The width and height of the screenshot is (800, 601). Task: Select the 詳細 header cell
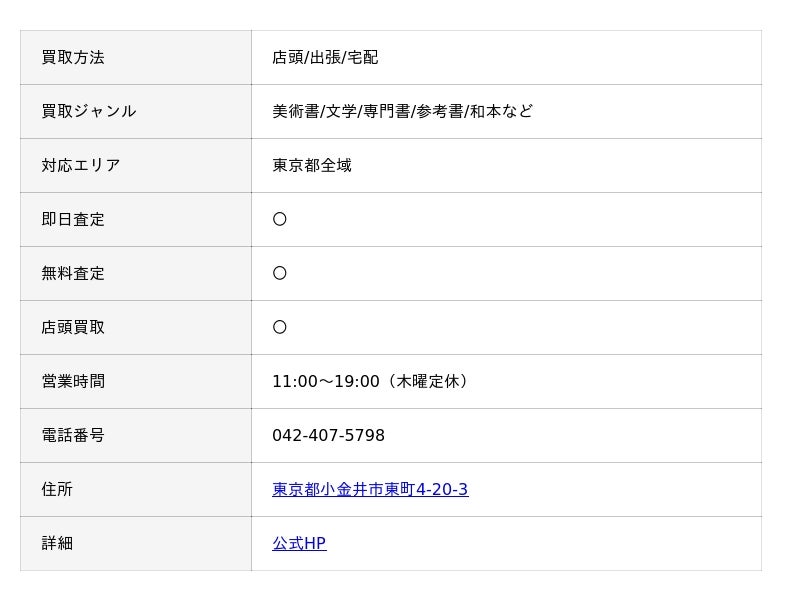[136, 544]
